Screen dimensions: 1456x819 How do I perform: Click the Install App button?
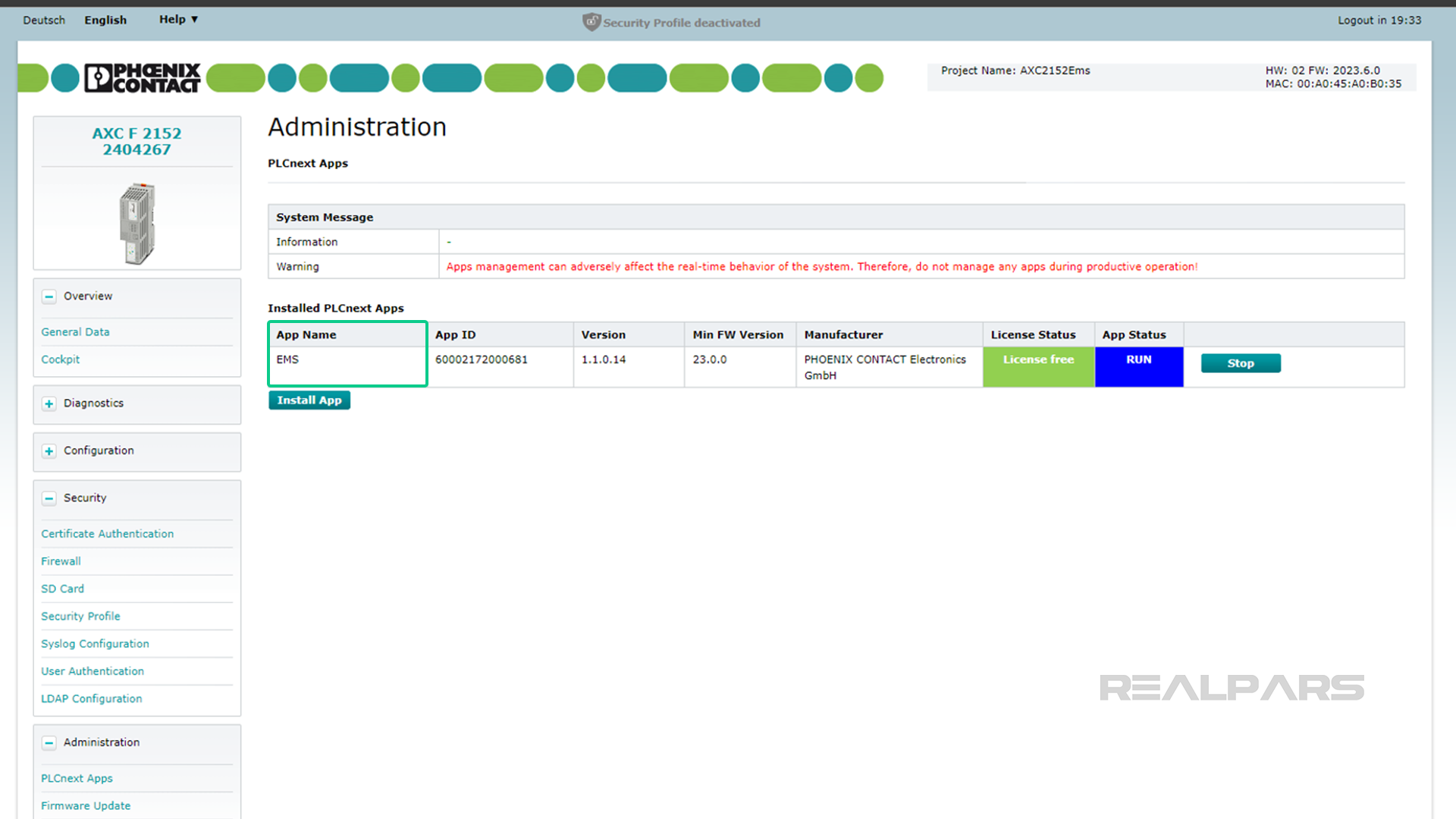point(309,400)
